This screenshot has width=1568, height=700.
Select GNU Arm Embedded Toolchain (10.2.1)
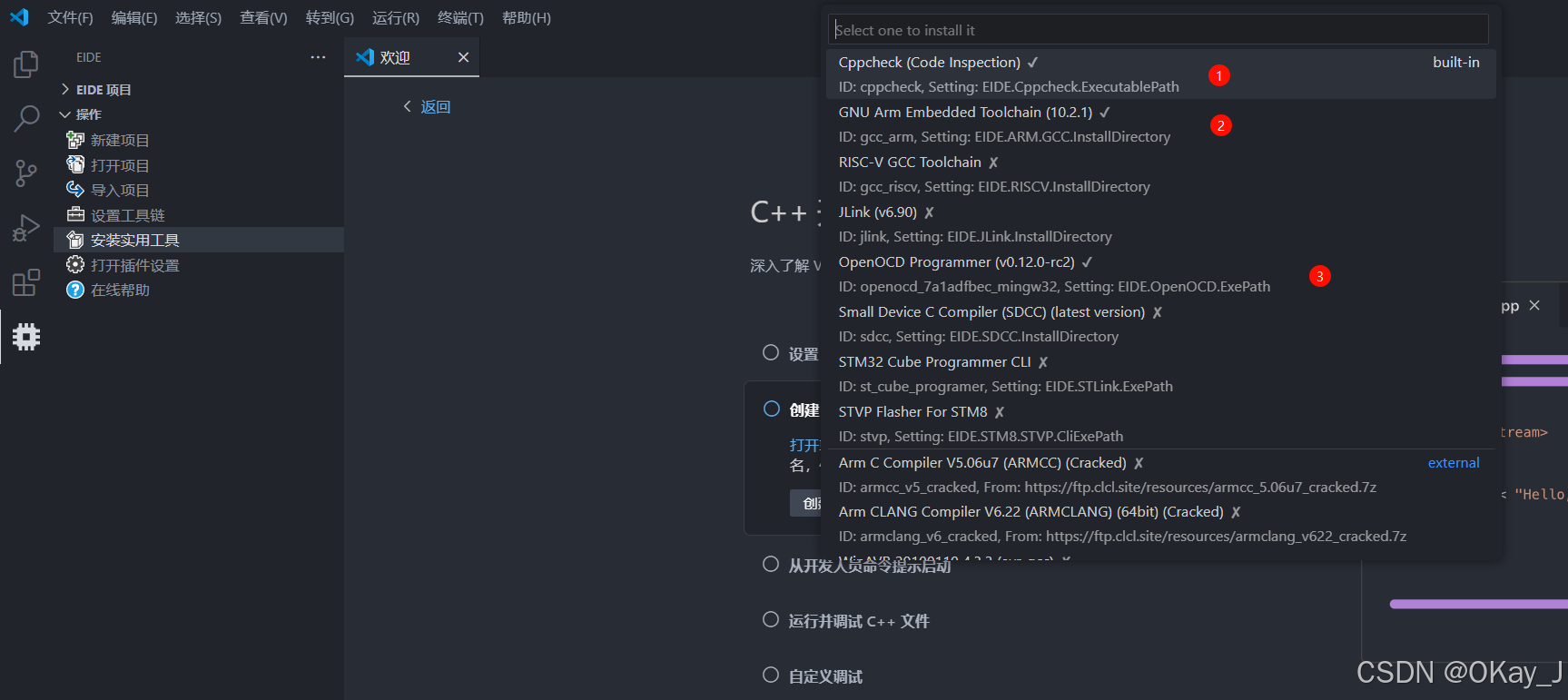point(1161,124)
